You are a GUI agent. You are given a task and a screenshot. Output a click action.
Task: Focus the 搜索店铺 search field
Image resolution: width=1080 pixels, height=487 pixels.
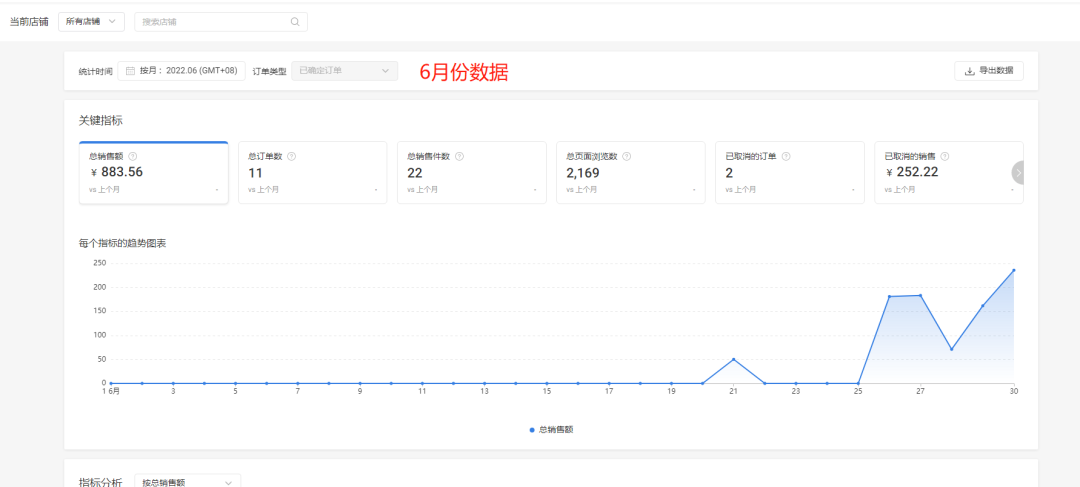point(221,21)
